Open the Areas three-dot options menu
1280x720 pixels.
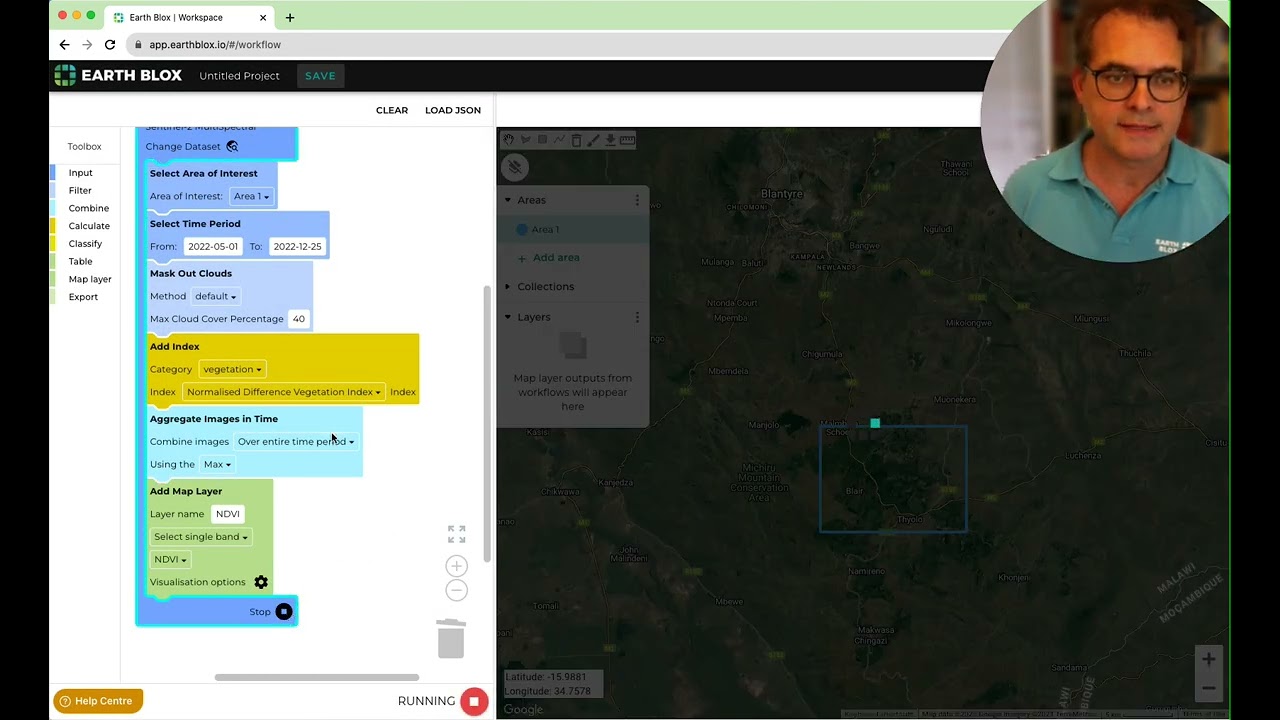[x=637, y=200]
